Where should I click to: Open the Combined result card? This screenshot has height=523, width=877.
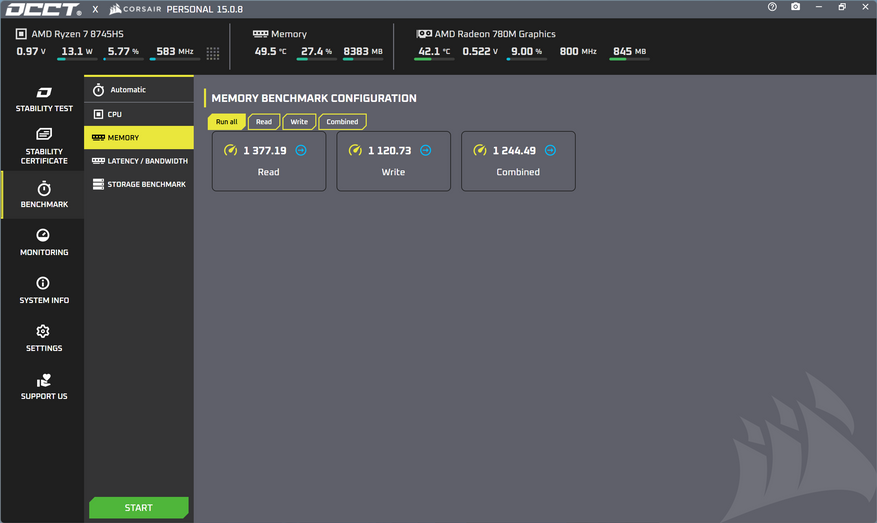[518, 161]
